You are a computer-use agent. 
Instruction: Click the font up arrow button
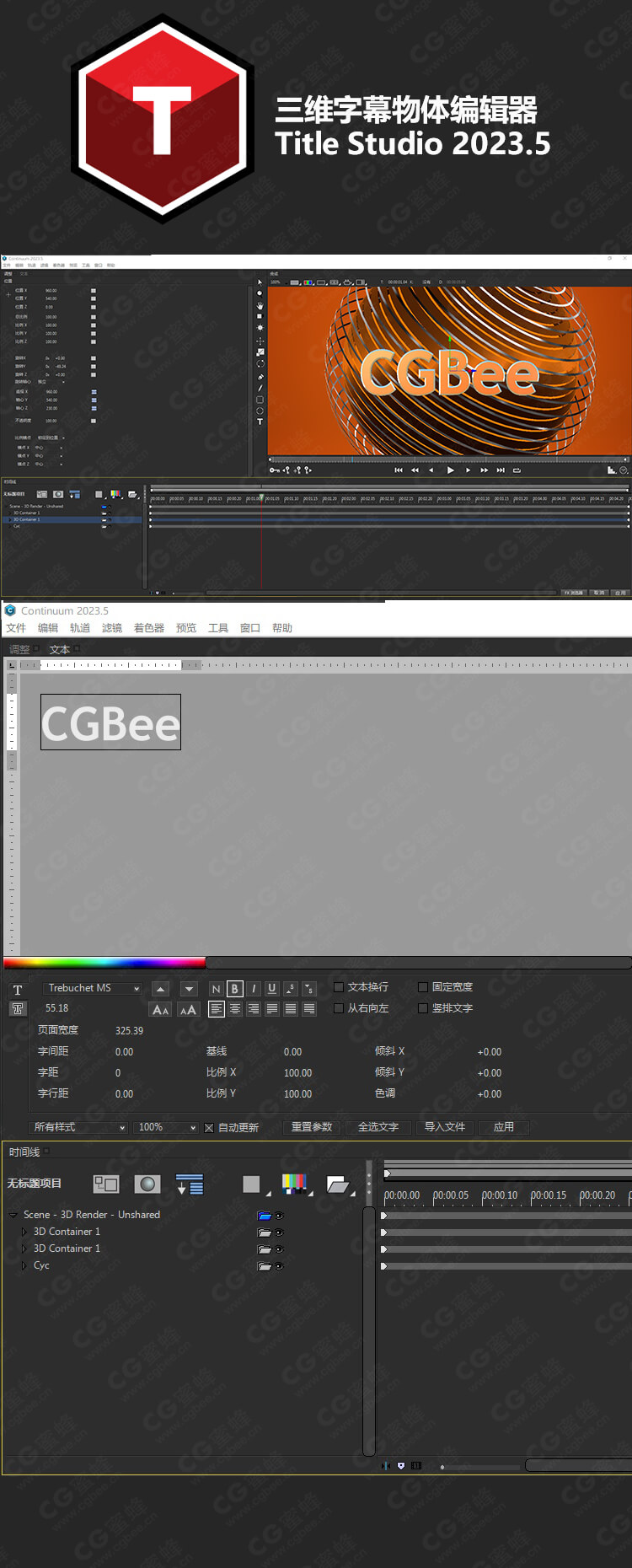pyautogui.click(x=161, y=989)
